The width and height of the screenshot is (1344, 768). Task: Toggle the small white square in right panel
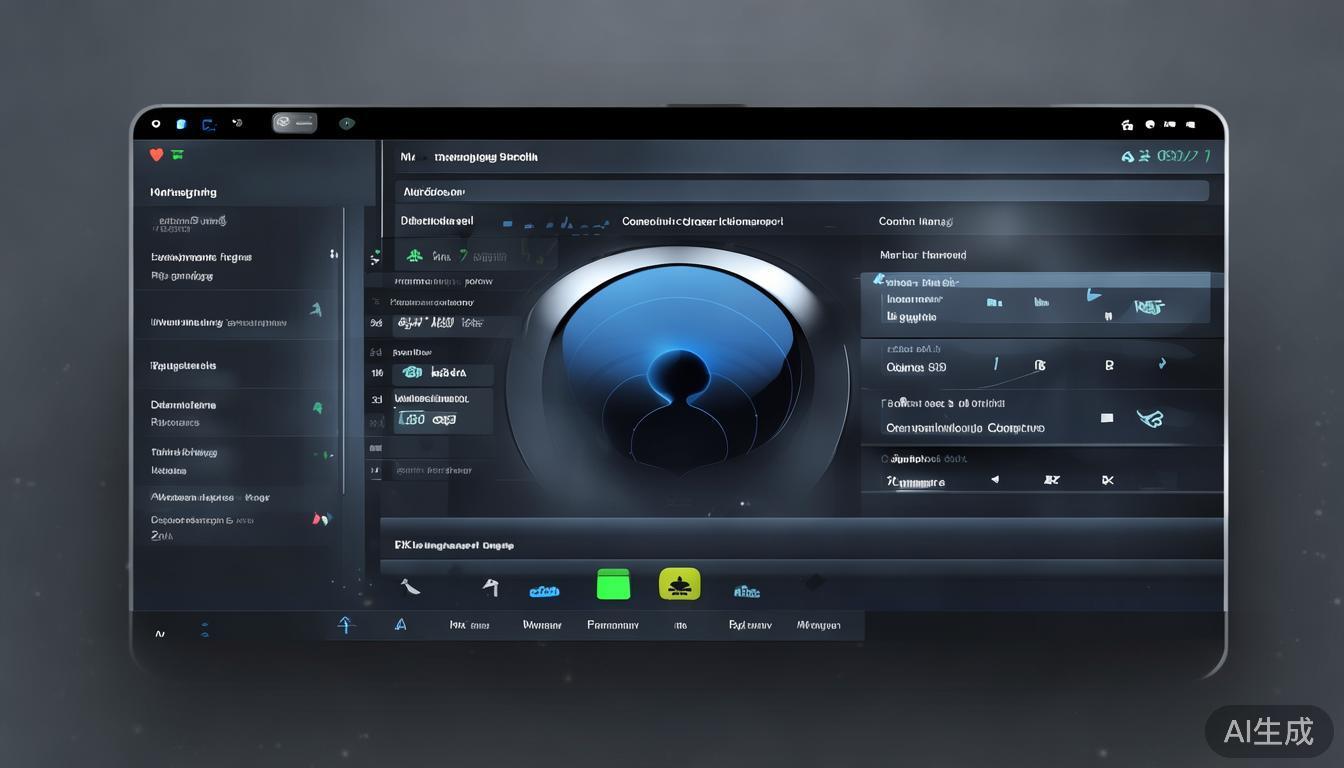pyautogui.click(x=1106, y=418)
